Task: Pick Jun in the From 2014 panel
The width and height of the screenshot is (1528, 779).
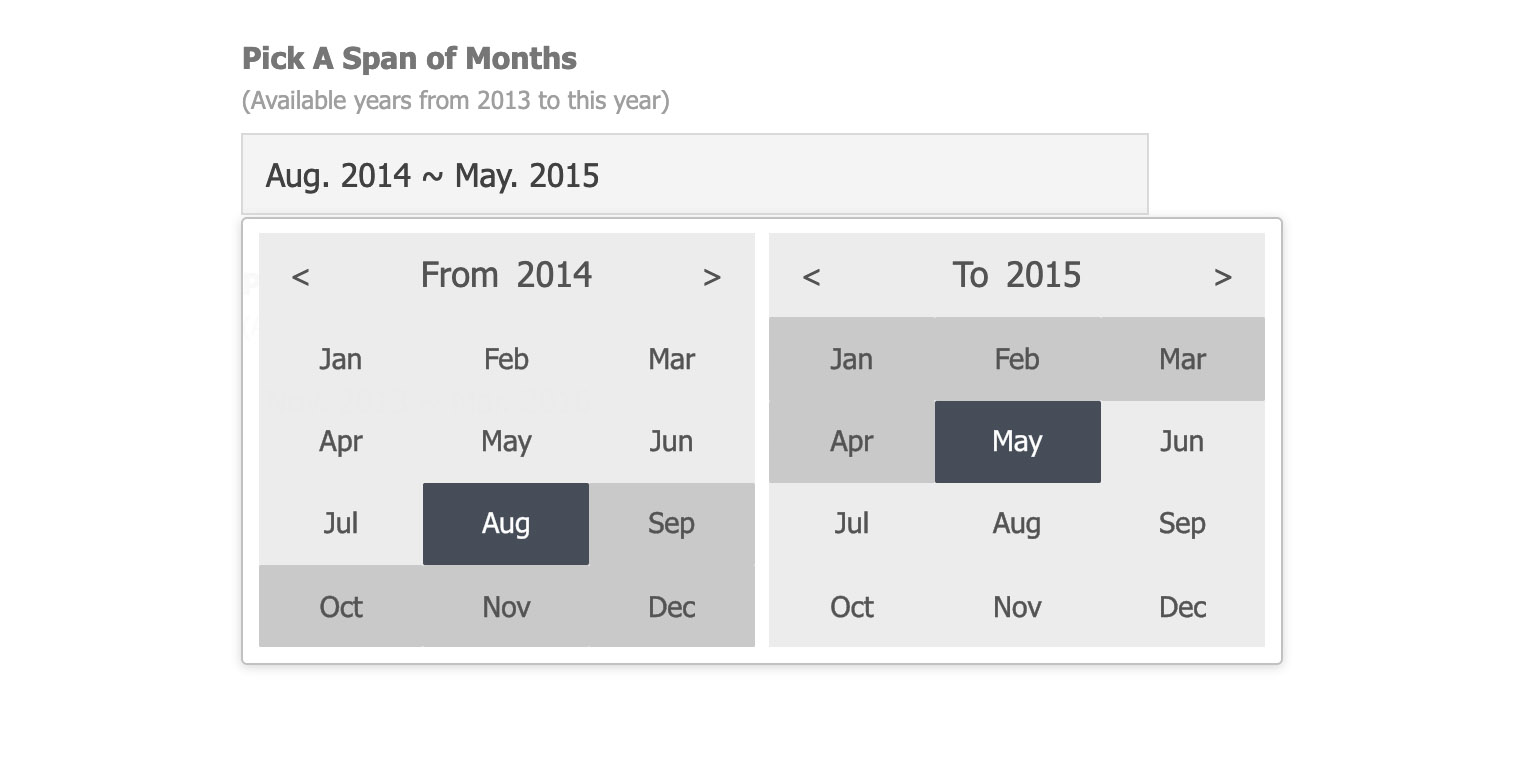Action: (671, 441)
